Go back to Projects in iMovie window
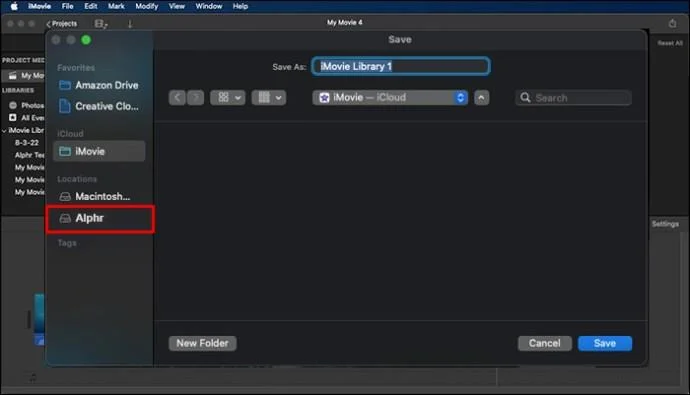690x395 pixels. 62,24
